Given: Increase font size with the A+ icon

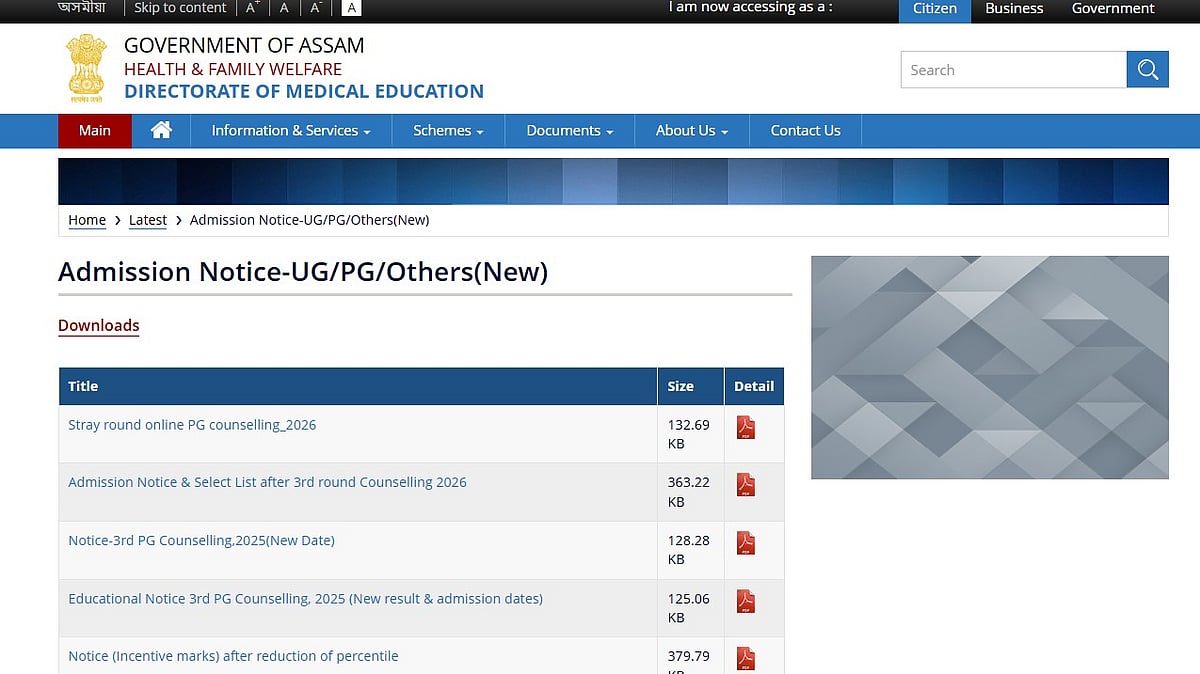Looking at the screenshot, I should pyautogui.click(x=250, y=8).
